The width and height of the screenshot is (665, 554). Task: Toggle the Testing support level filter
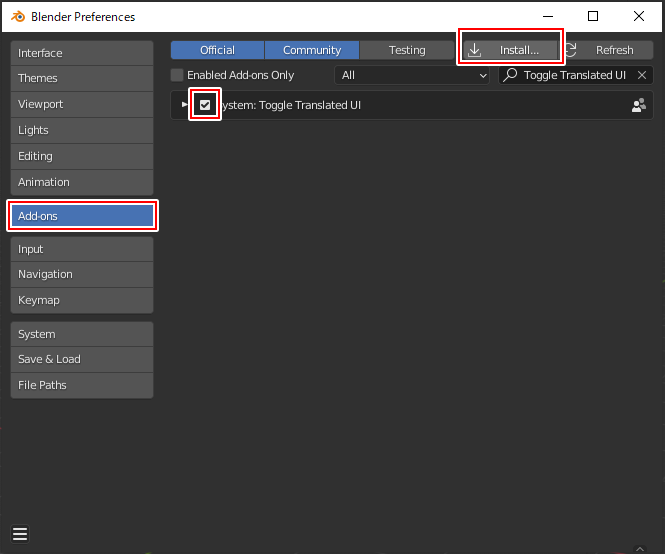point(407,50)
